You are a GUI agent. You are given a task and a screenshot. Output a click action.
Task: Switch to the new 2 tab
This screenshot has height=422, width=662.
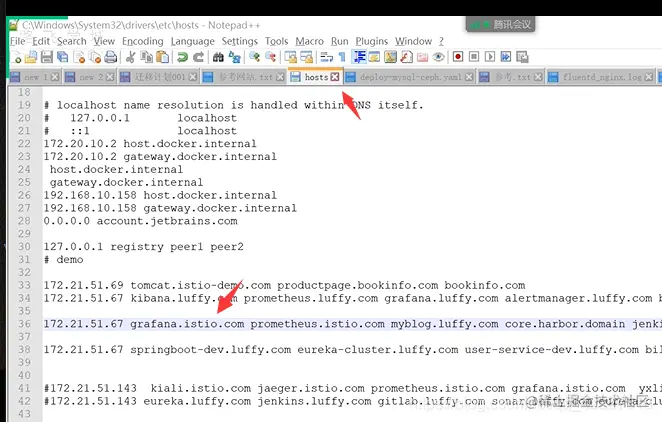(x=91, y=77)
